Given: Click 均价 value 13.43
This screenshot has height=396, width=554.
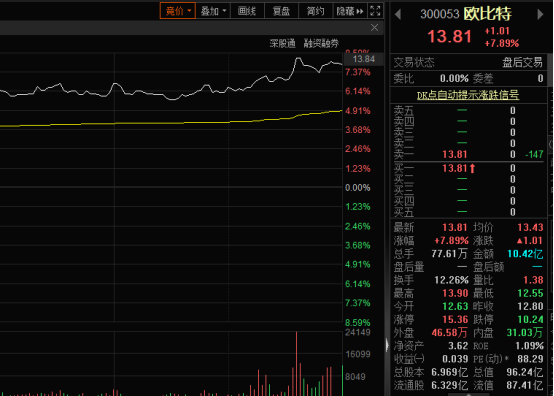Looking at the screenshot, I should [530, 227].
